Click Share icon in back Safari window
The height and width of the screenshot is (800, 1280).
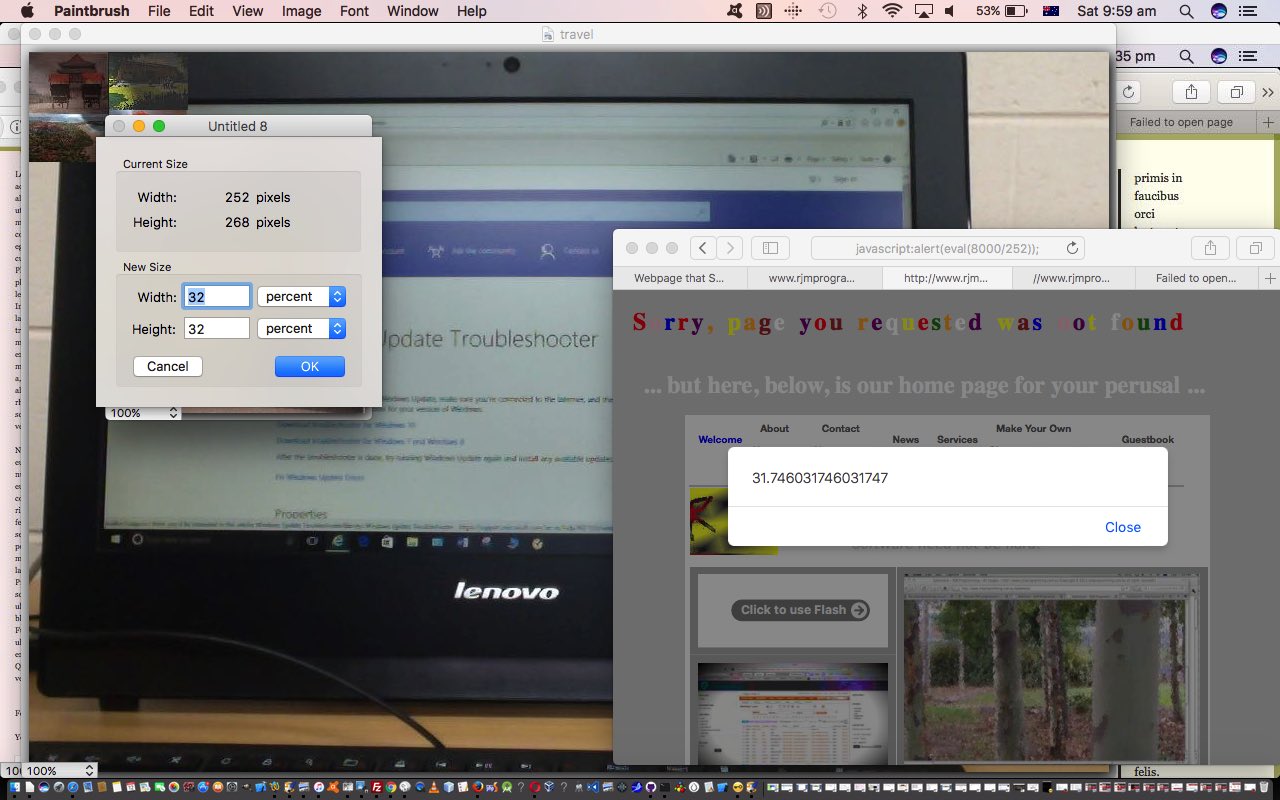coord(1191,92)
